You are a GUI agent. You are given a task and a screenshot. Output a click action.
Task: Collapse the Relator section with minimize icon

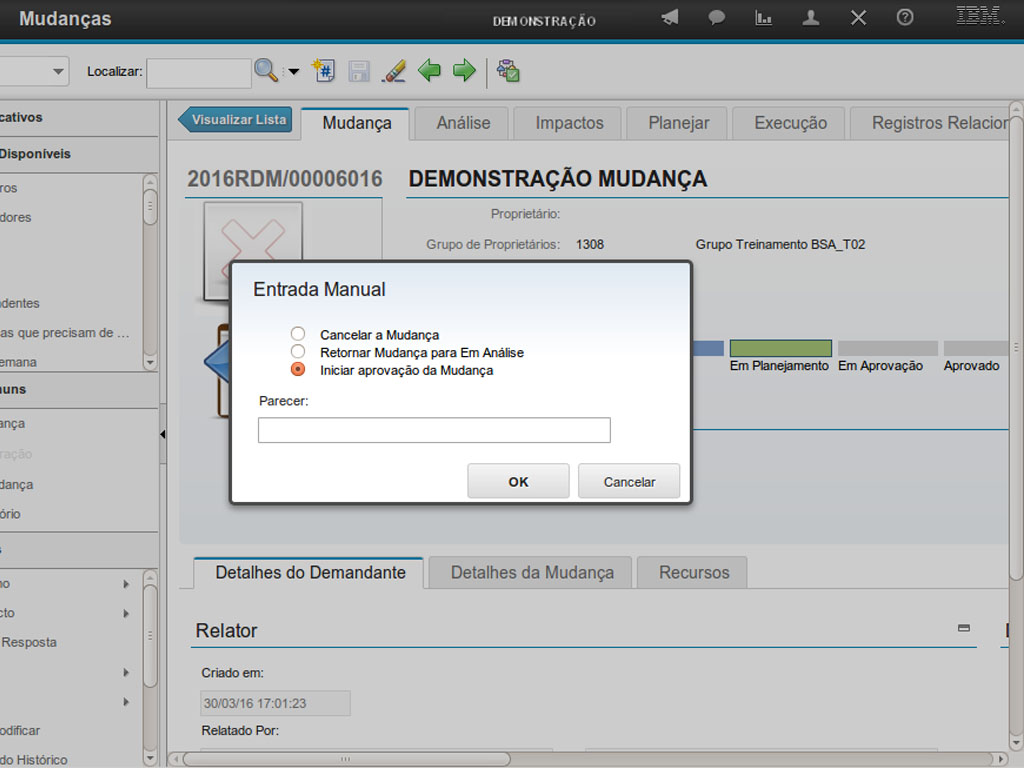point(964,628)
